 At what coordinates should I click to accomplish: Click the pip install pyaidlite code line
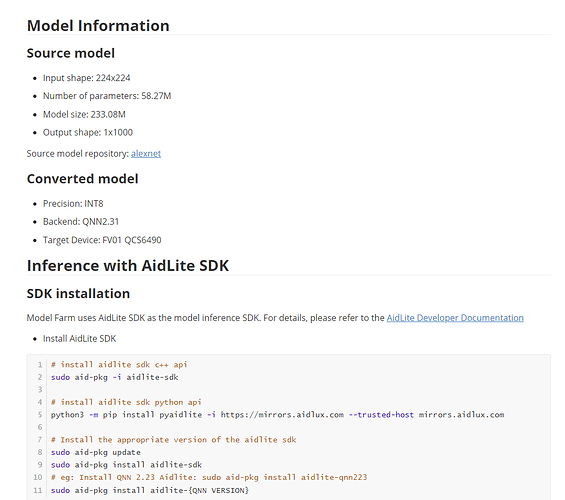pyautogui.click(x=277, y=415)
